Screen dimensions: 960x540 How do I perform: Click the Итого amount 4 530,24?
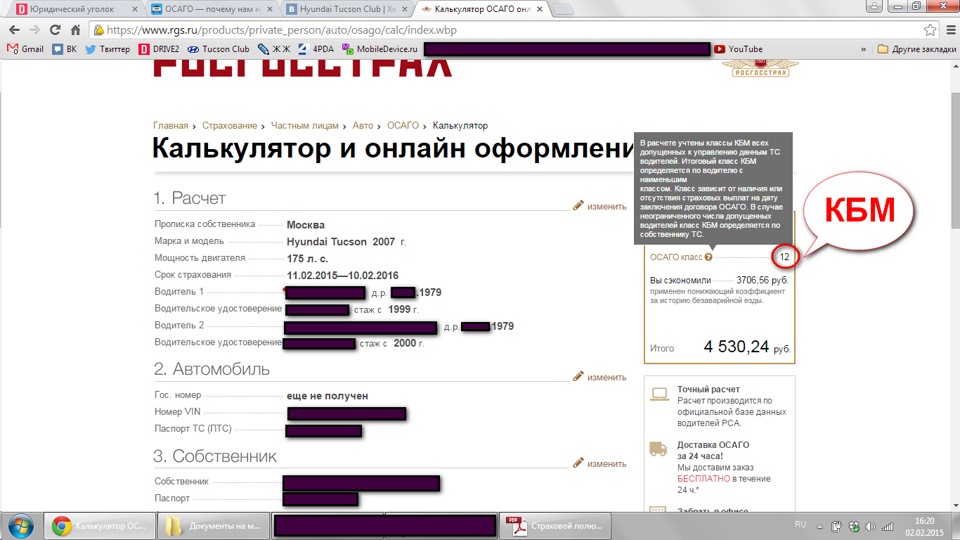[736, 347]
